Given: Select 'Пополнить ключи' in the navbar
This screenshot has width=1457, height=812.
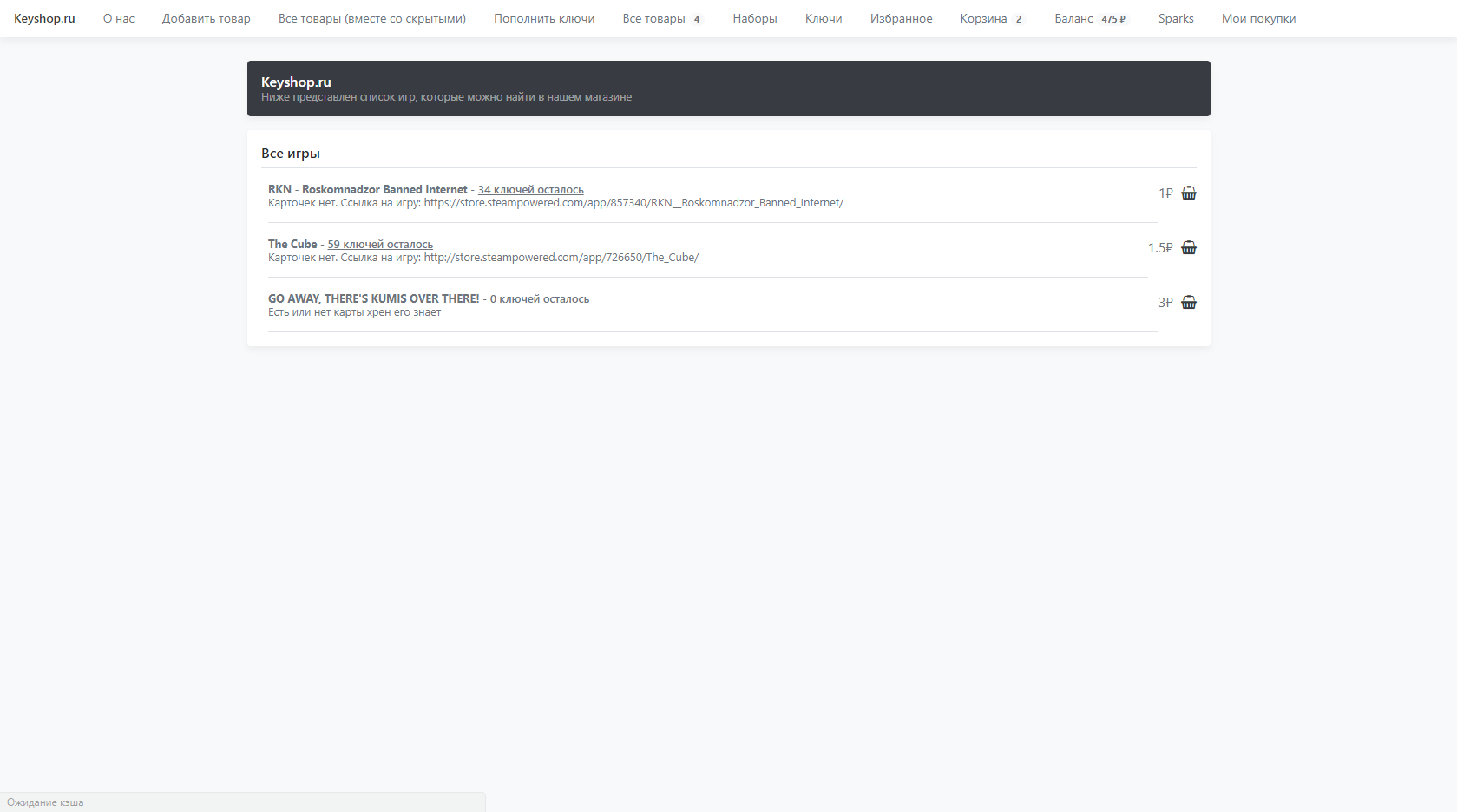Looking at the screenshot, I should pyautogui.click(x=544, y=19).
